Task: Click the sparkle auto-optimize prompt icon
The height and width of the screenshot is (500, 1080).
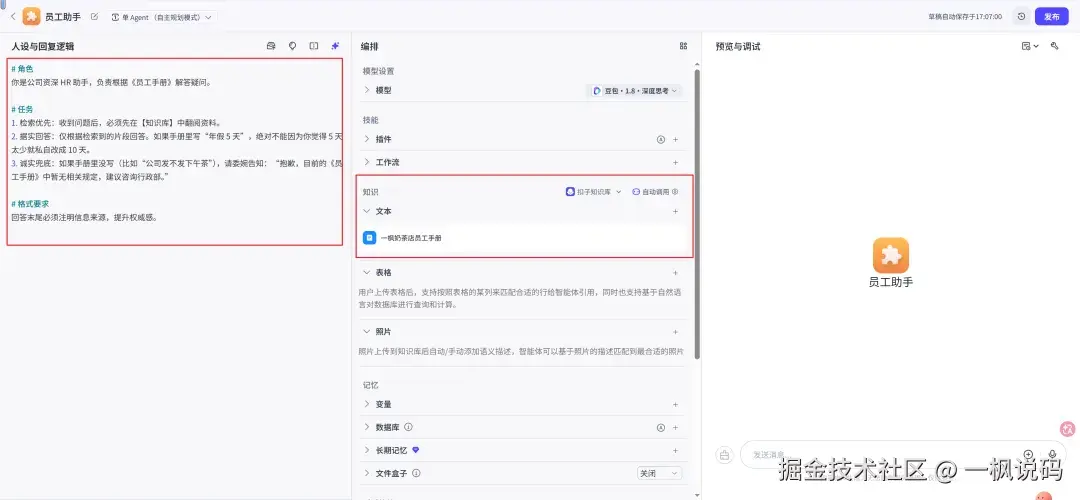Action: 335,46
